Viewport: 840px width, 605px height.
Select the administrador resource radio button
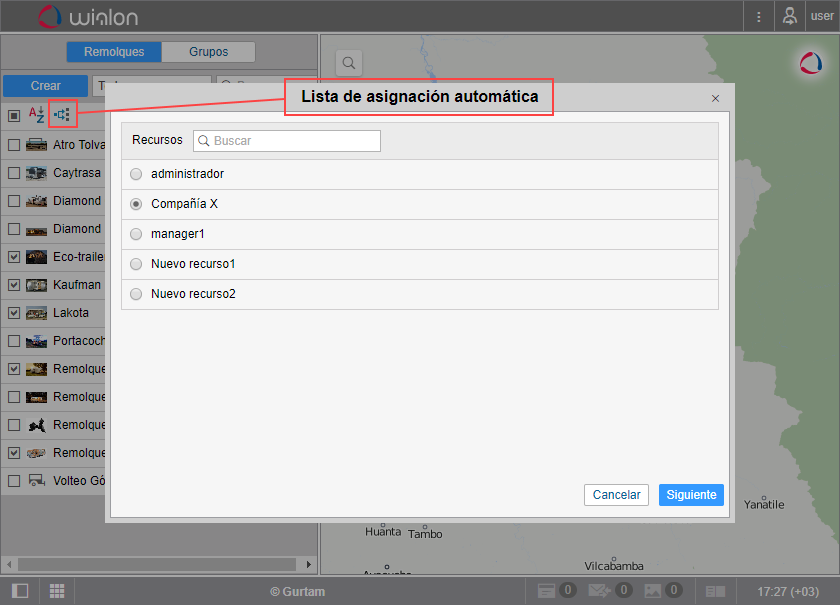coord(136,174)
